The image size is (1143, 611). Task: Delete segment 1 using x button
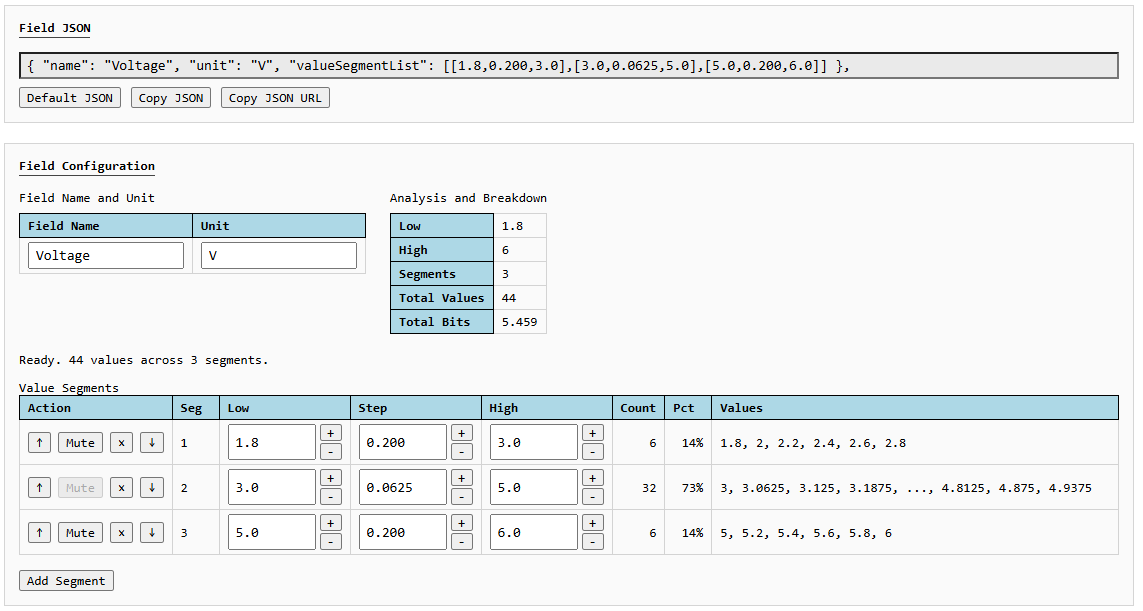121,443
